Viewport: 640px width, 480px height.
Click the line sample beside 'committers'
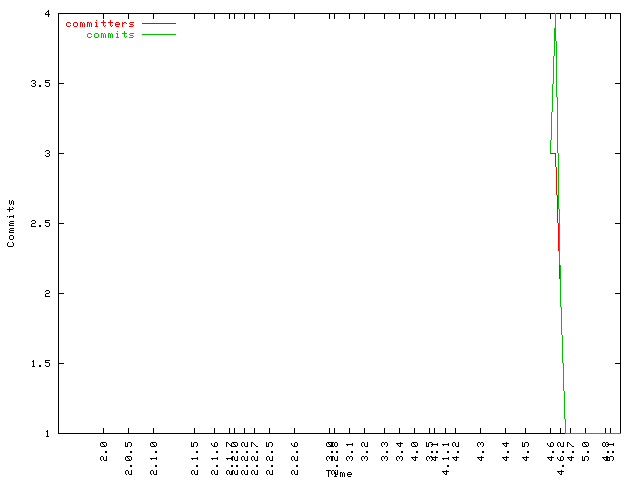click(158, 23)
